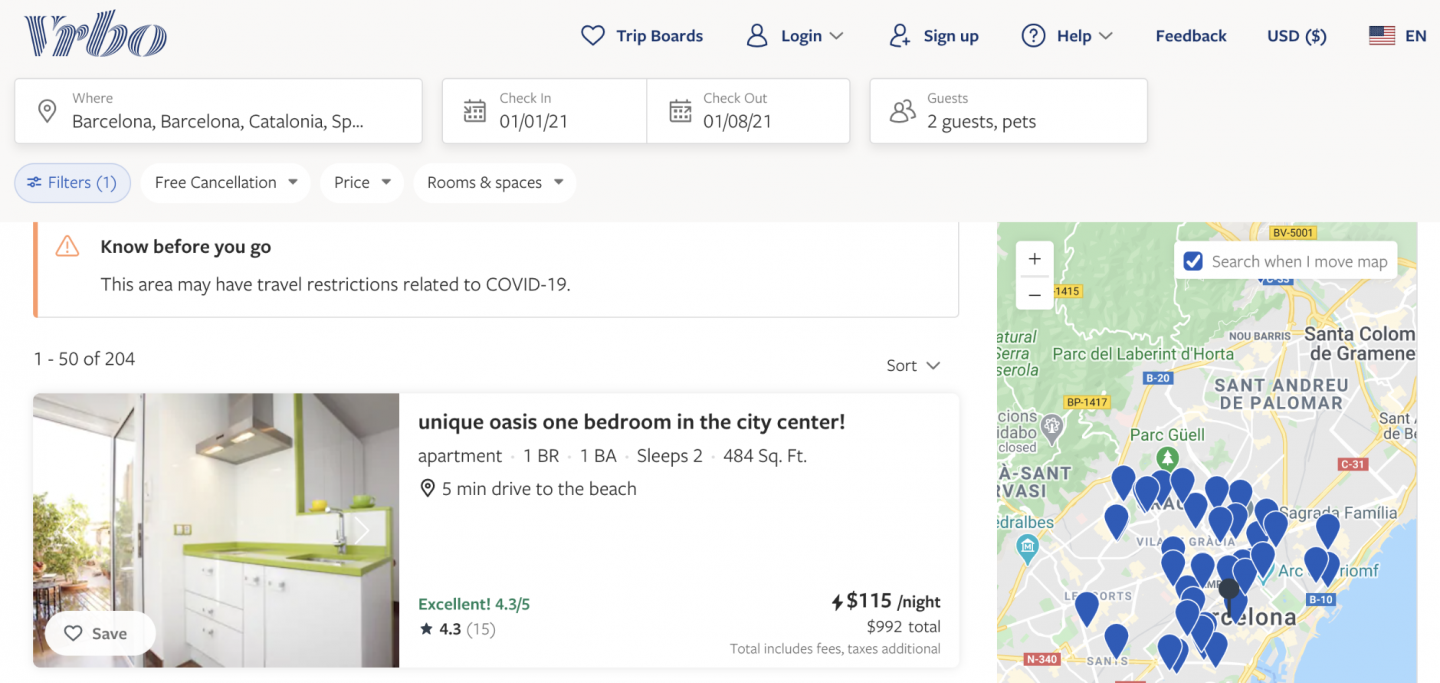
Task: Open the Help menu
Action: (1067, 36)
